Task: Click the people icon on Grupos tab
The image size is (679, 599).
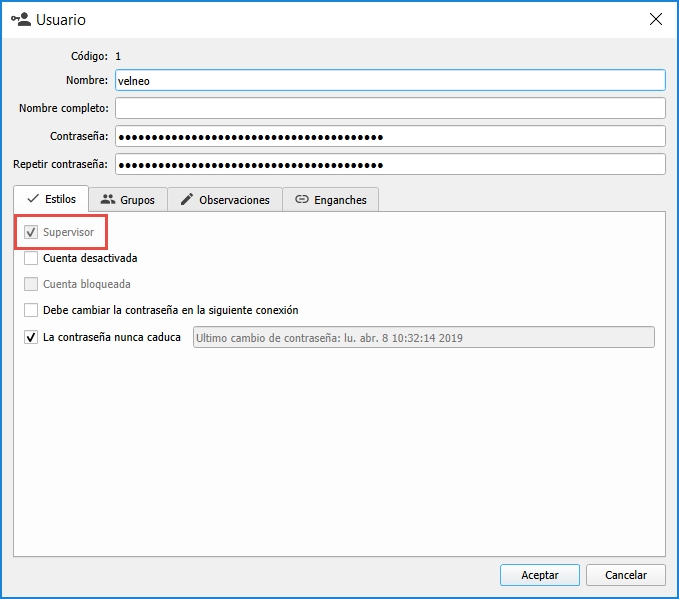Action: tap(108, 199)
